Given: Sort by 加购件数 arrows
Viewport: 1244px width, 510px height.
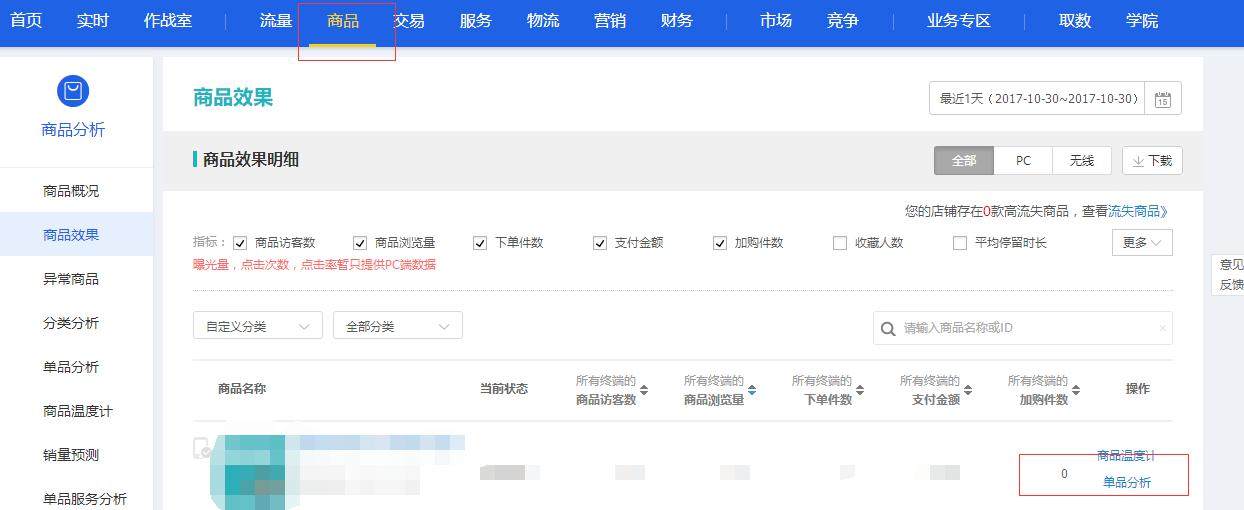Looking at the screenshot, I should pyautogui.click(x=1076, y=390).
